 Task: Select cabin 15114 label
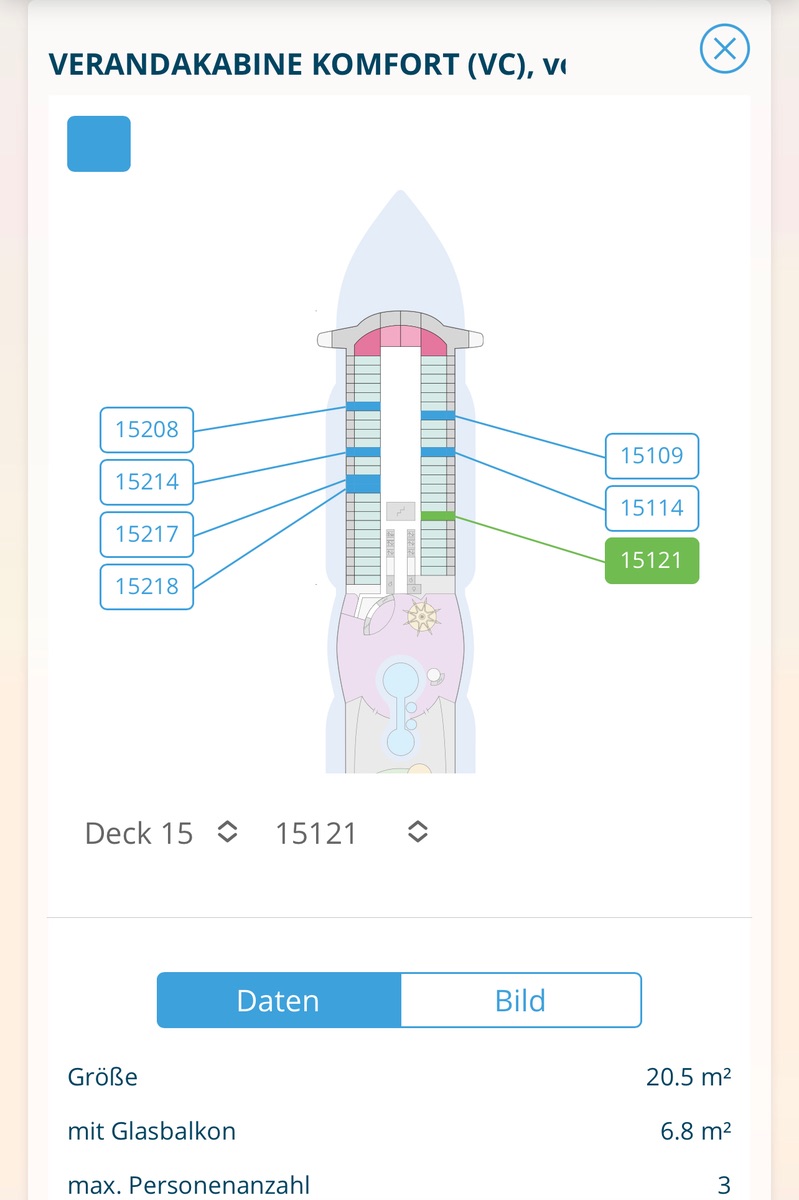tap(652, 508)
